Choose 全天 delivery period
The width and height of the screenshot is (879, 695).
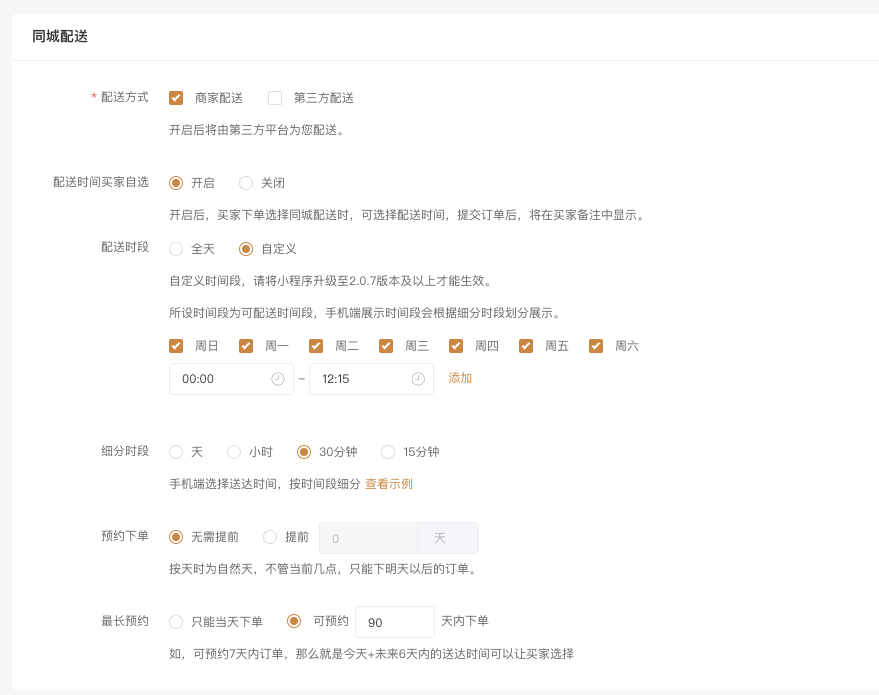[176, 249]
